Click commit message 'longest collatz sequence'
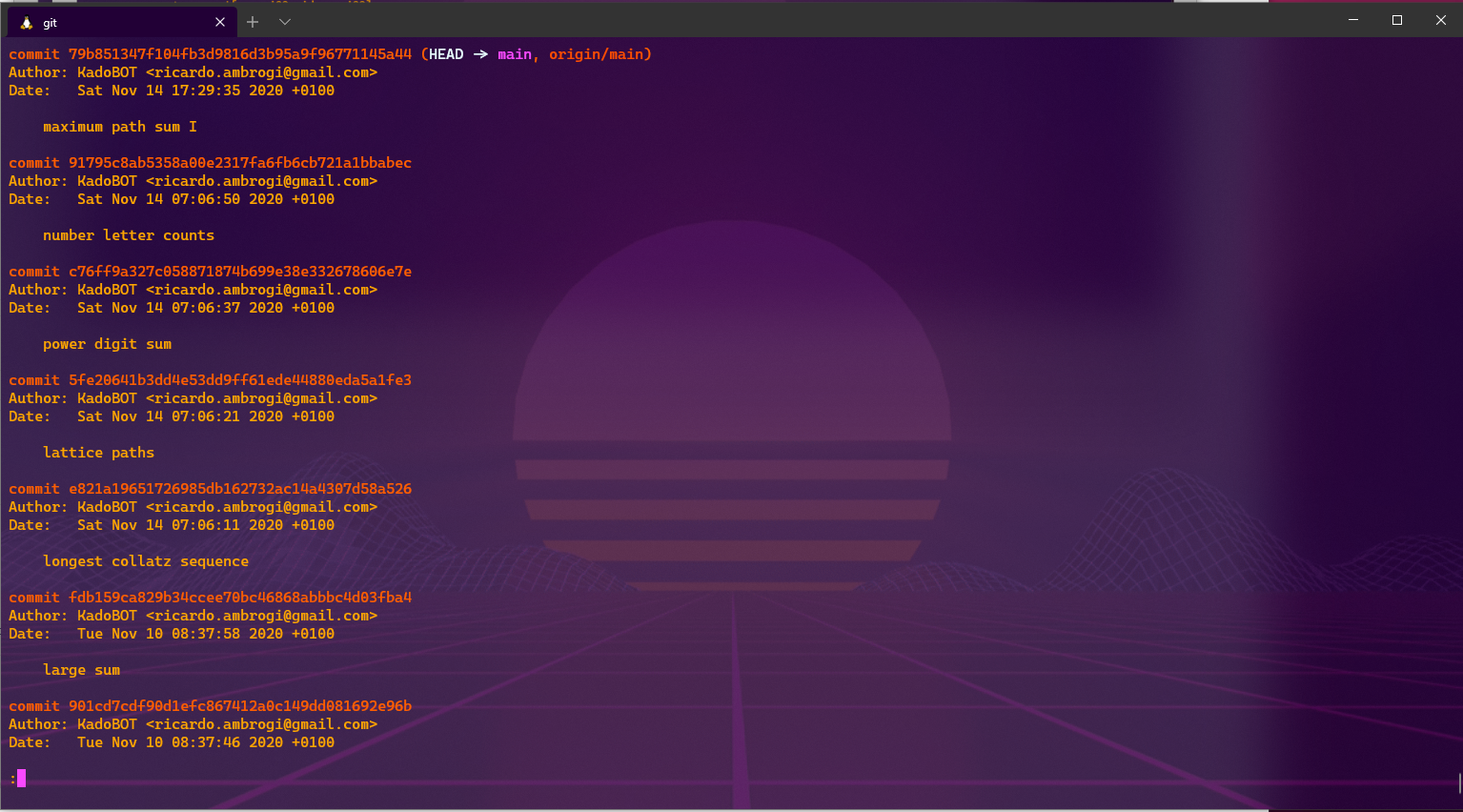 tap(146, 561)
